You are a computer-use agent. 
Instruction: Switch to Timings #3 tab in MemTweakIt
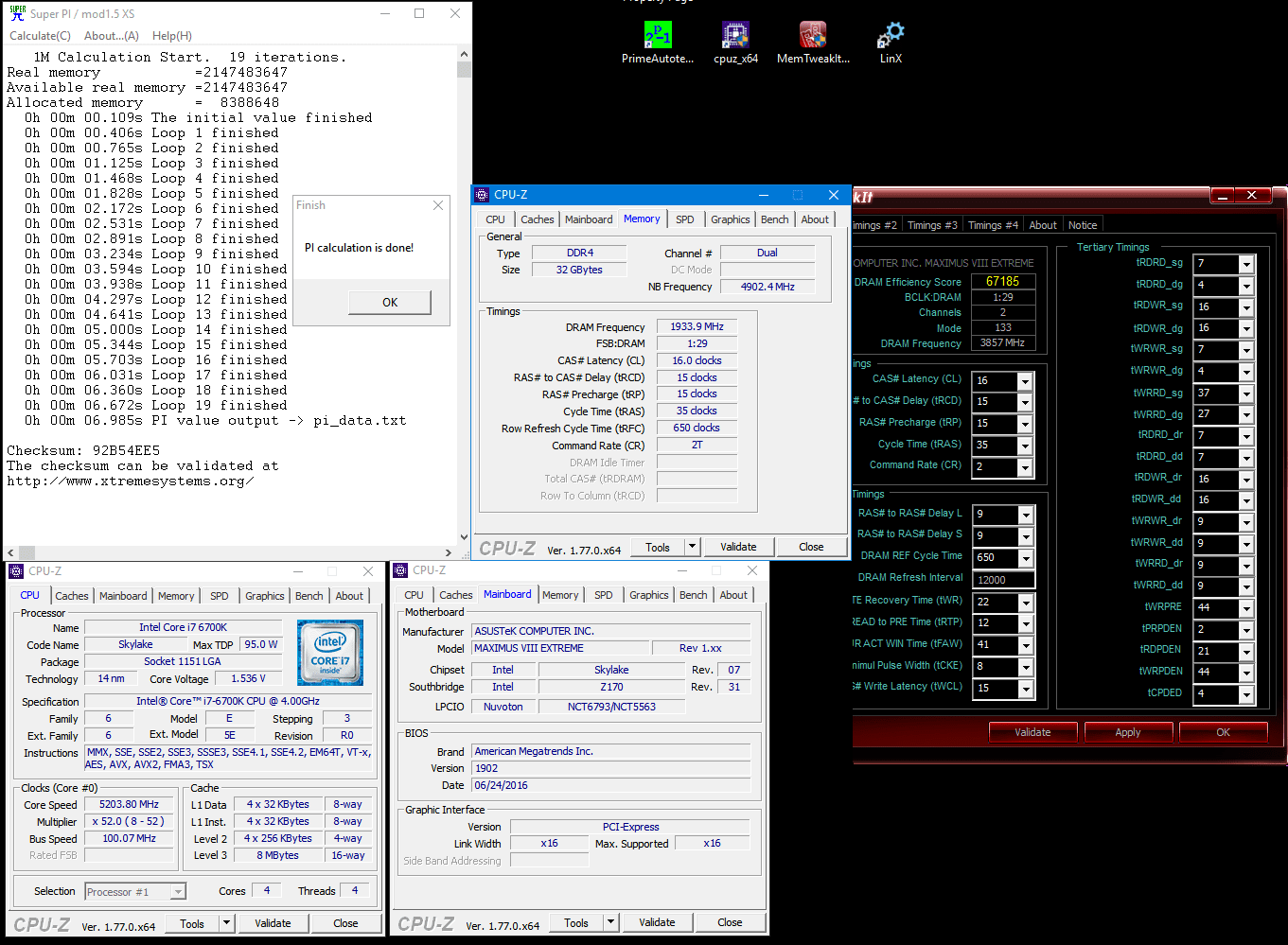pos(932,225)
